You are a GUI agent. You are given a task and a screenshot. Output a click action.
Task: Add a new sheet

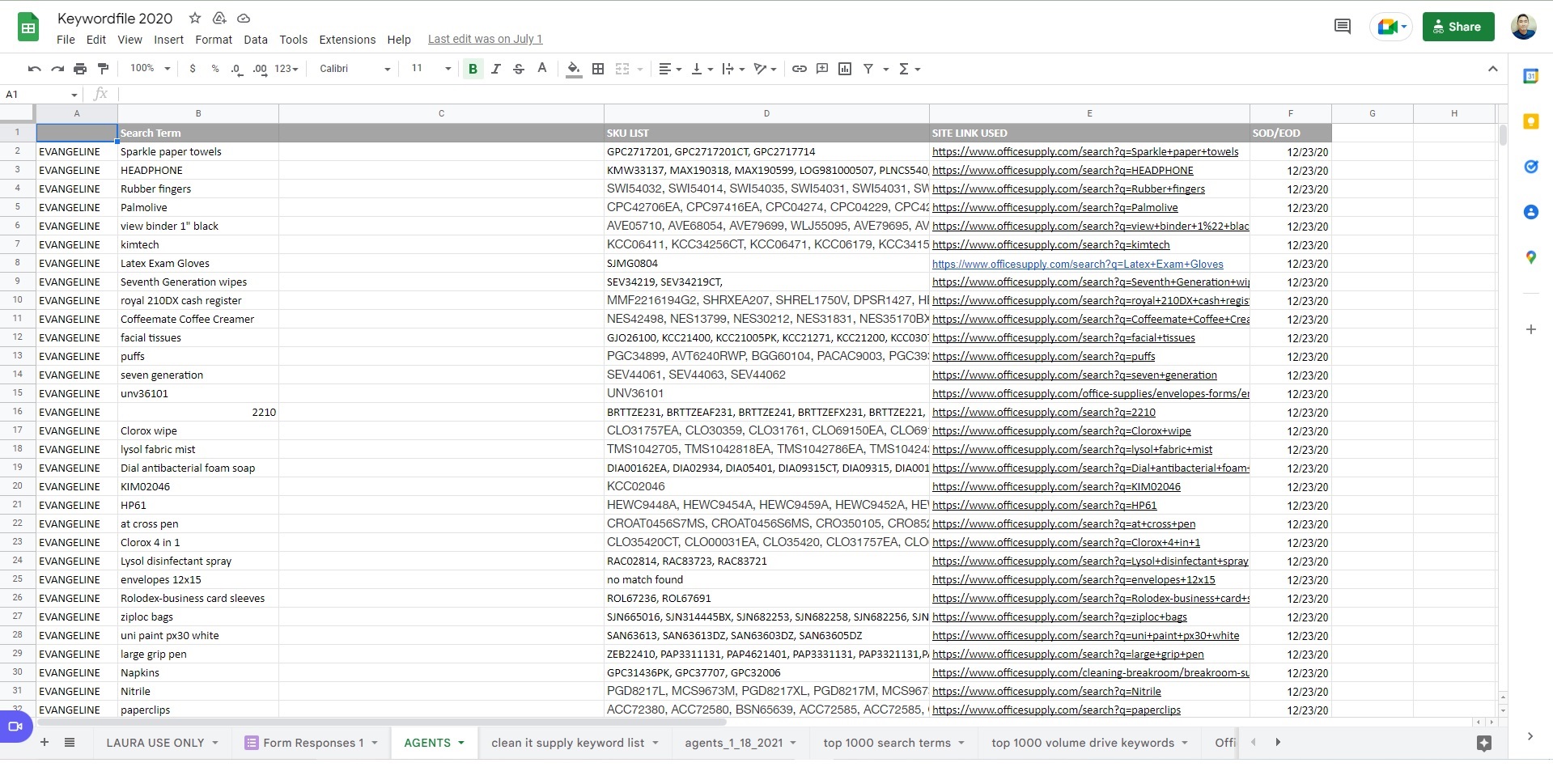(45, 743)
